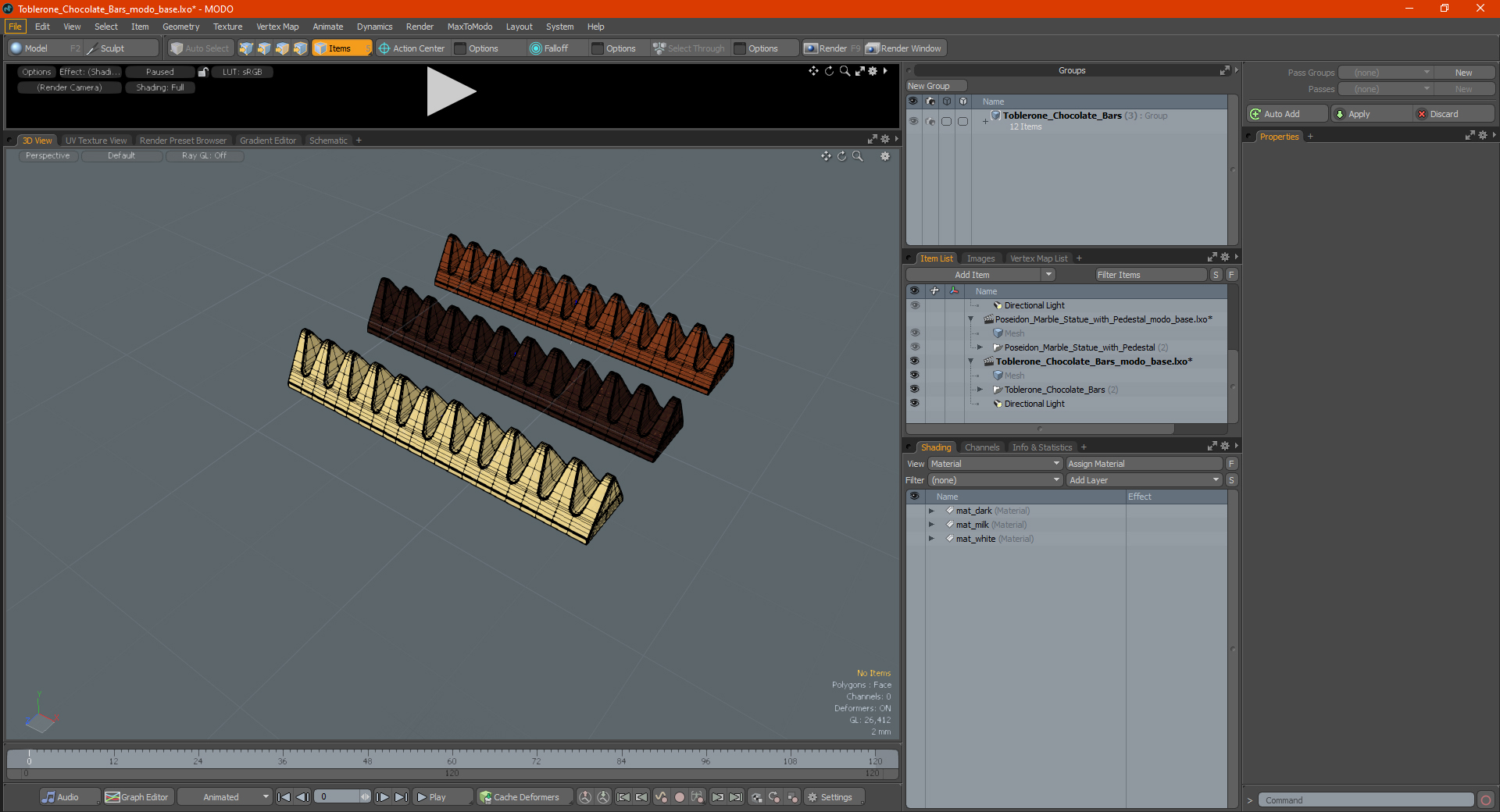Viewport: 1500px width, 812px height.
Task: Open the Filter (none) dropdown
Action: pos(995,480)
